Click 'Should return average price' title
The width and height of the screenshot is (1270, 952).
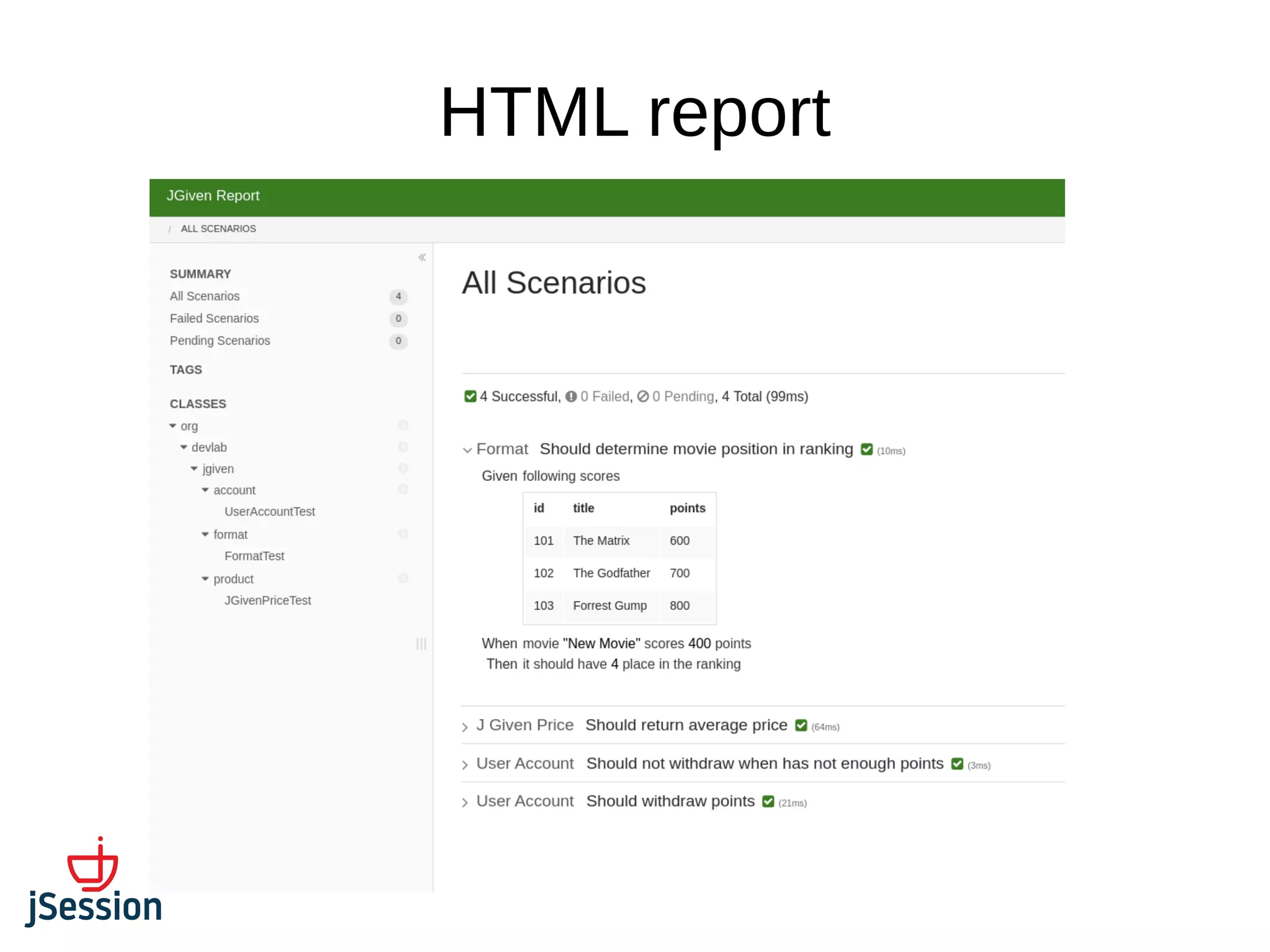(x=686, y=725)
